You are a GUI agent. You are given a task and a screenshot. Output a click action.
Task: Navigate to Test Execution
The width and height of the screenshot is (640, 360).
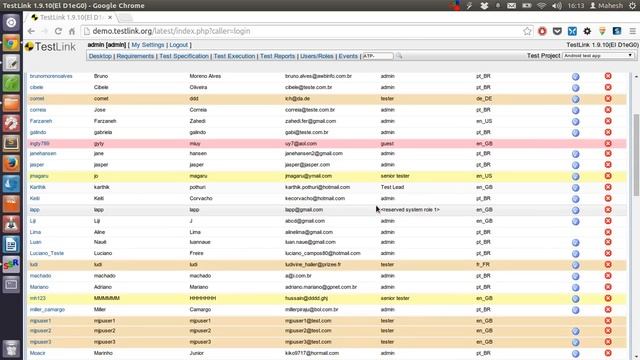tap(234, 56)
